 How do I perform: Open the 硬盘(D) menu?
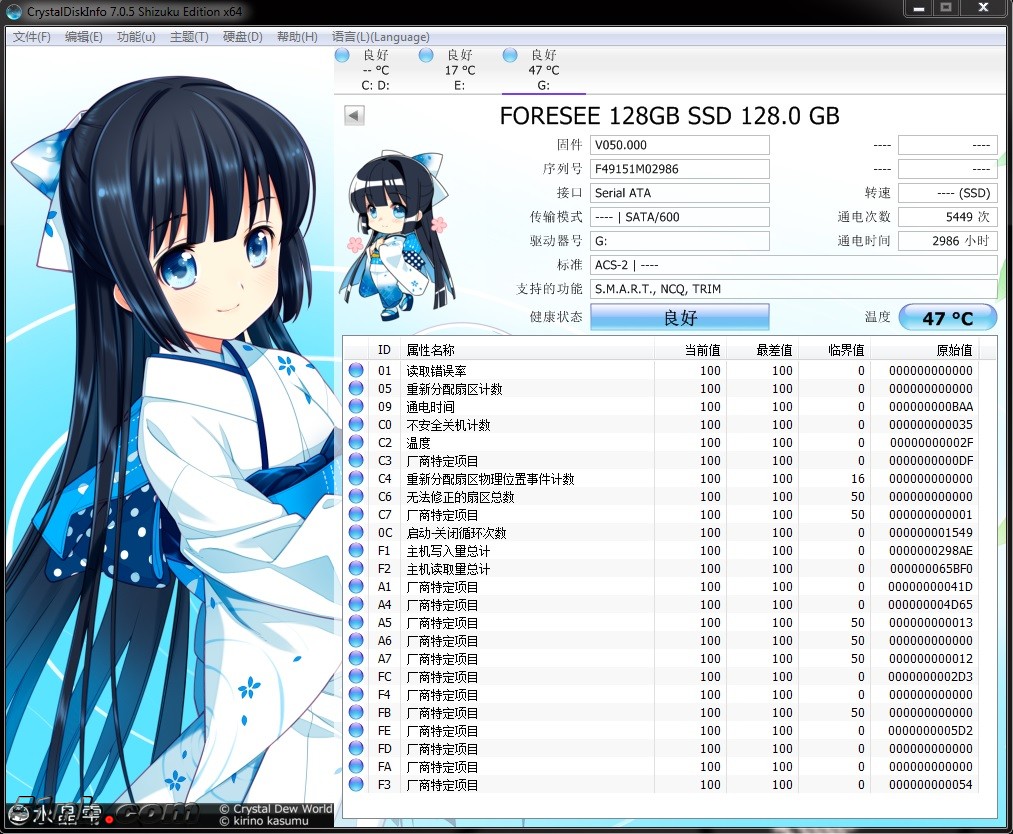tap(243, 37)
